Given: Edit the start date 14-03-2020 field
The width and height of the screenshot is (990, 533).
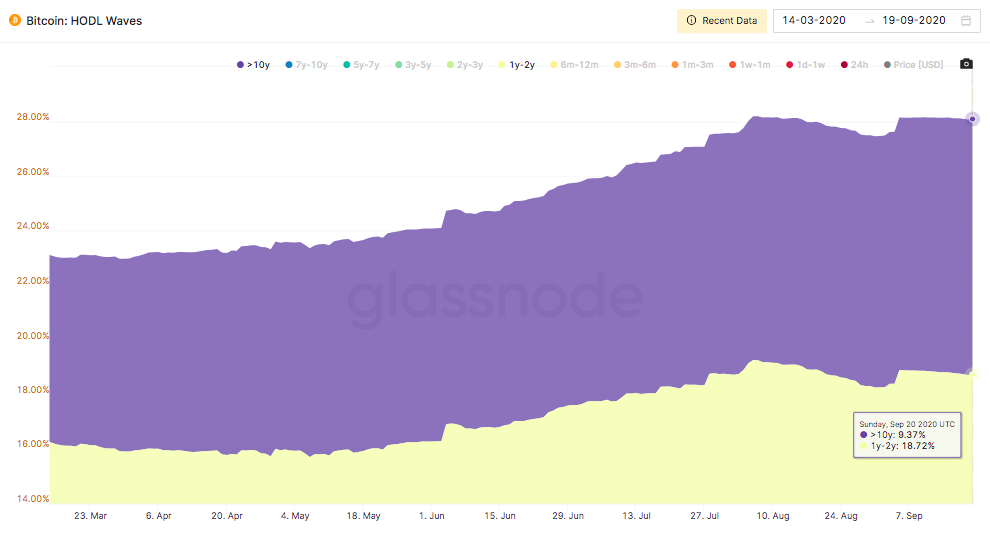Looking at the screenshot, I should click(814, 20).
